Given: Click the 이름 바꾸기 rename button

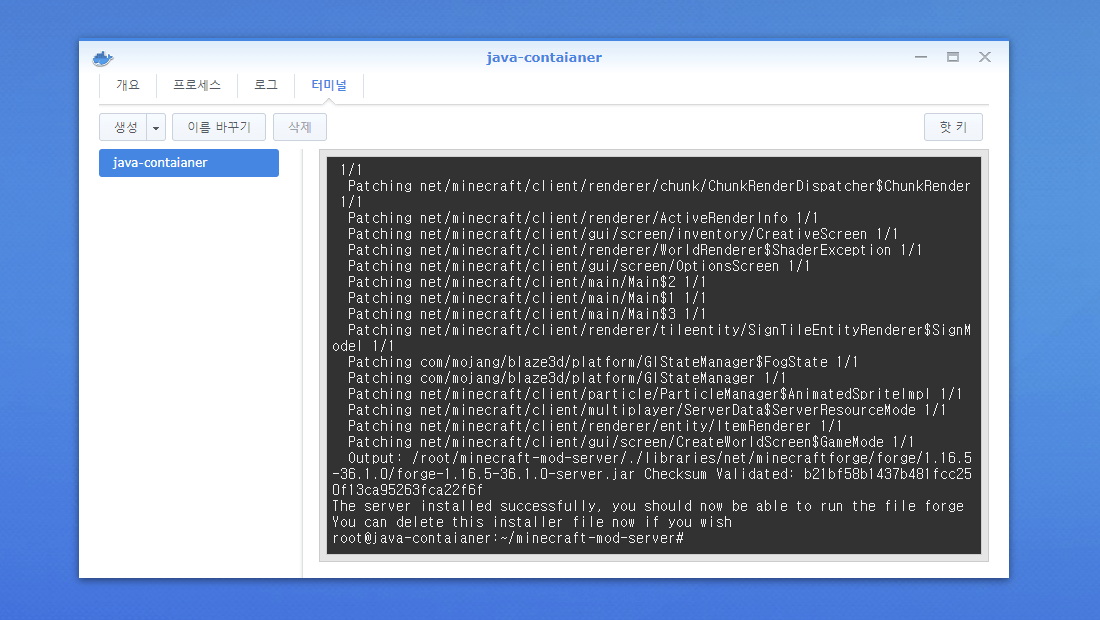Looking at the screenshot, I should coord(219,127).
